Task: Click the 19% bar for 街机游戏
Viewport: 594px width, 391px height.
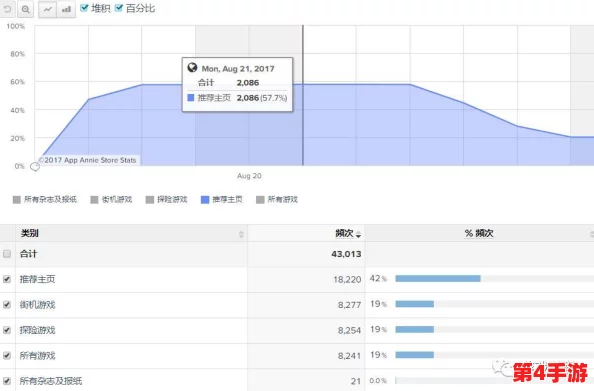Action: [414, 304]
